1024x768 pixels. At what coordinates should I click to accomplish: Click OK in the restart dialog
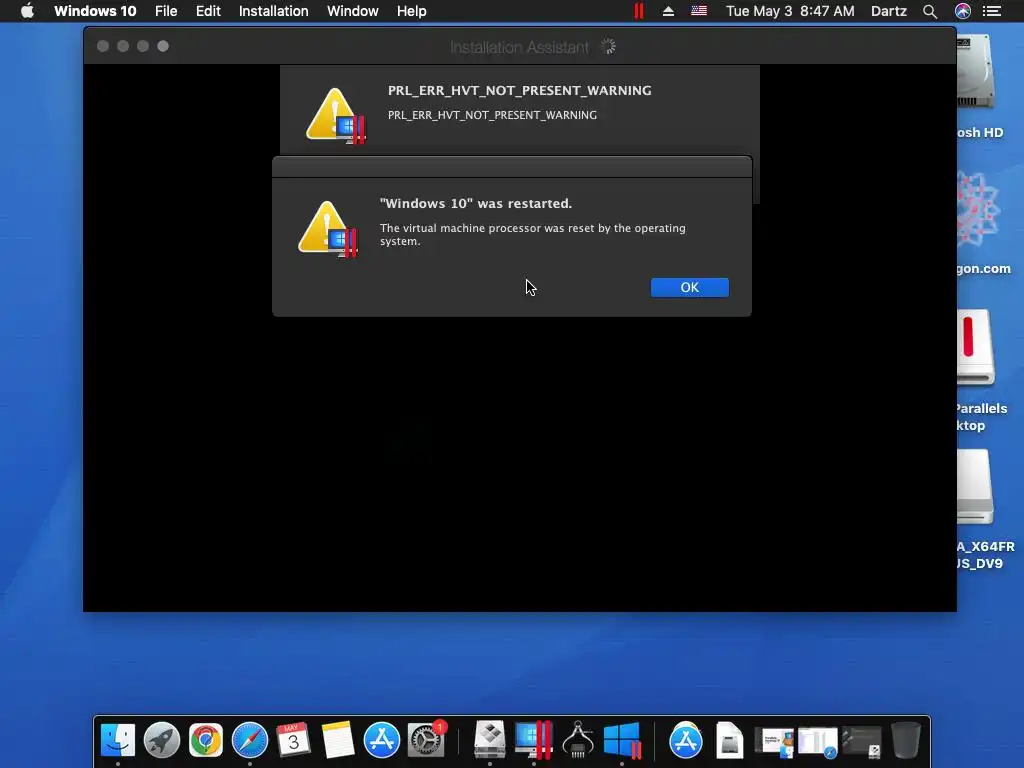point(689,287)
